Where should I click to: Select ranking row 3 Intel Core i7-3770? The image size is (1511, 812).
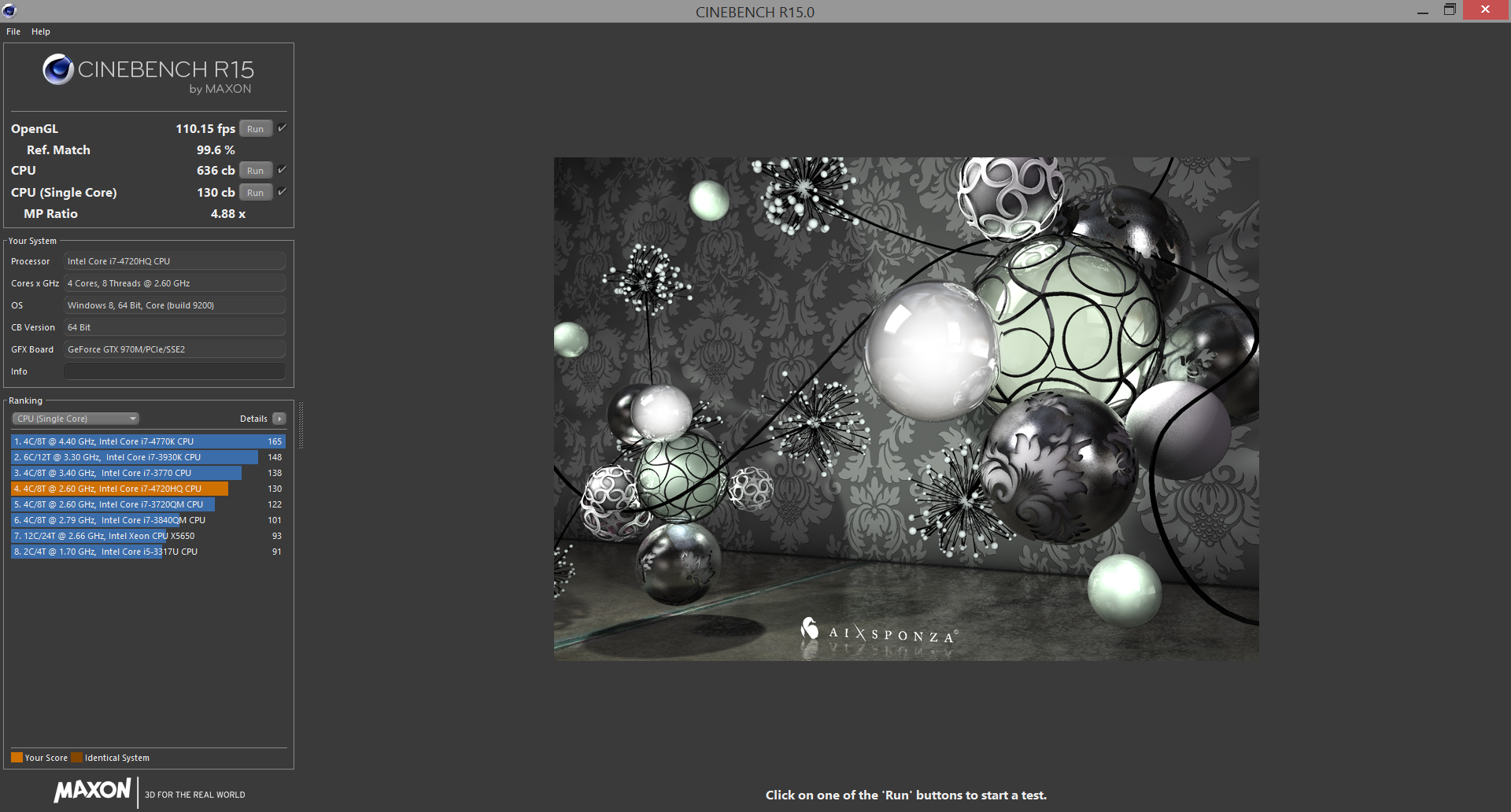pyautogui.click(x=148, y=473)
